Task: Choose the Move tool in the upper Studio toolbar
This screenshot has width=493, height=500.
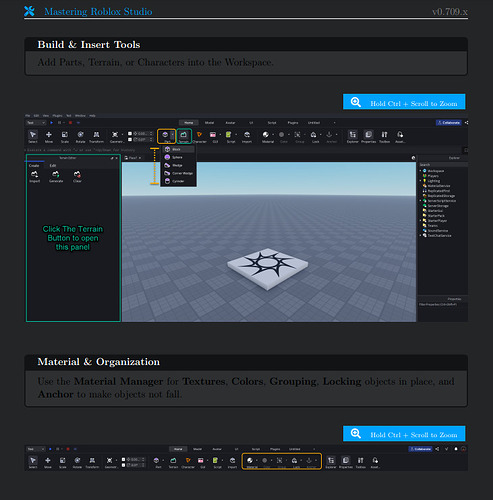Action: (x=49, y=136)
